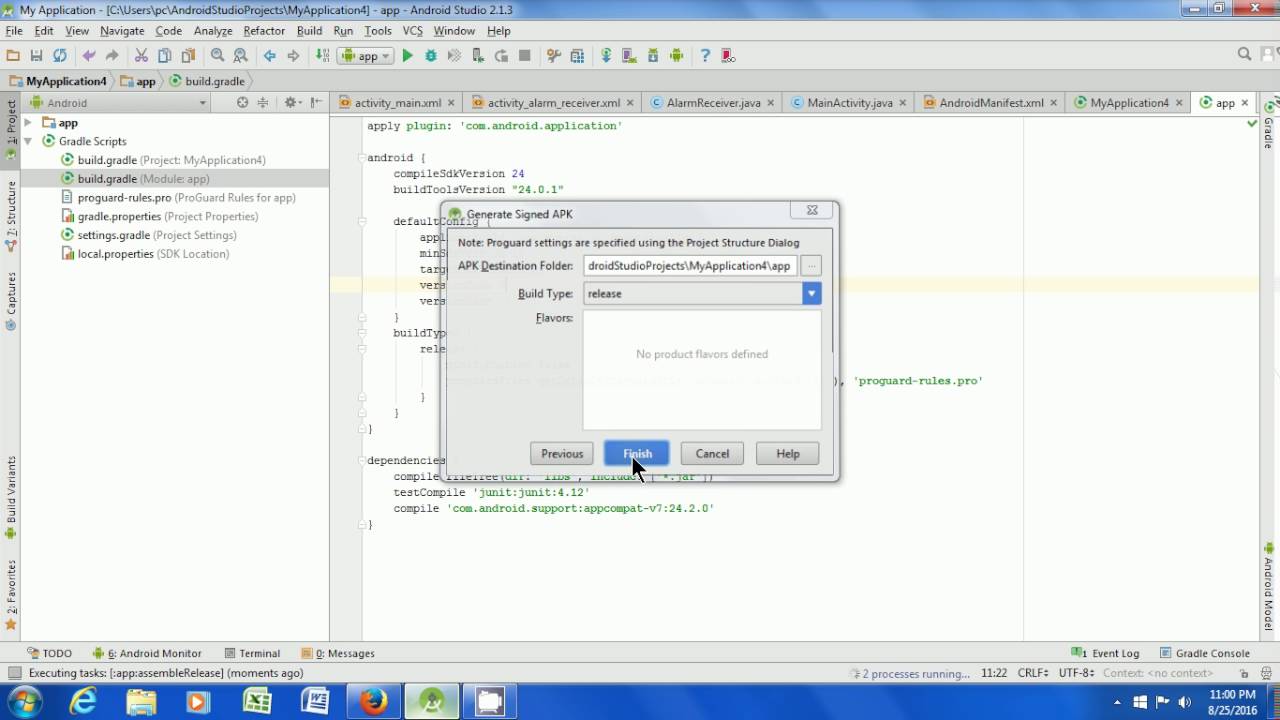The image size is (1280, 720).
Task: Click the Finish button
Action: click(x=637, y=454)
